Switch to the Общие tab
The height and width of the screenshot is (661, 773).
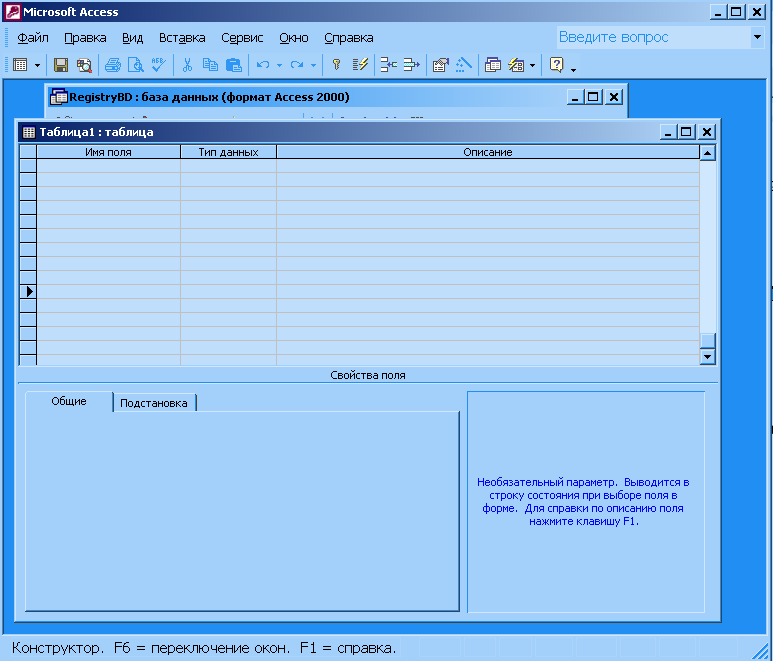tap(69, 401)
